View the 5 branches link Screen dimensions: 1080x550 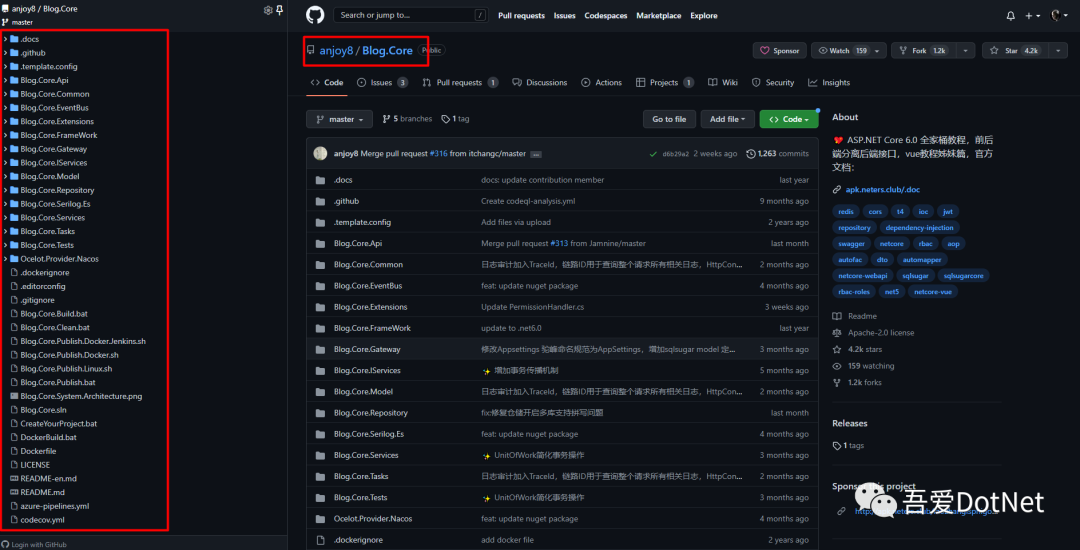[407, 119]
